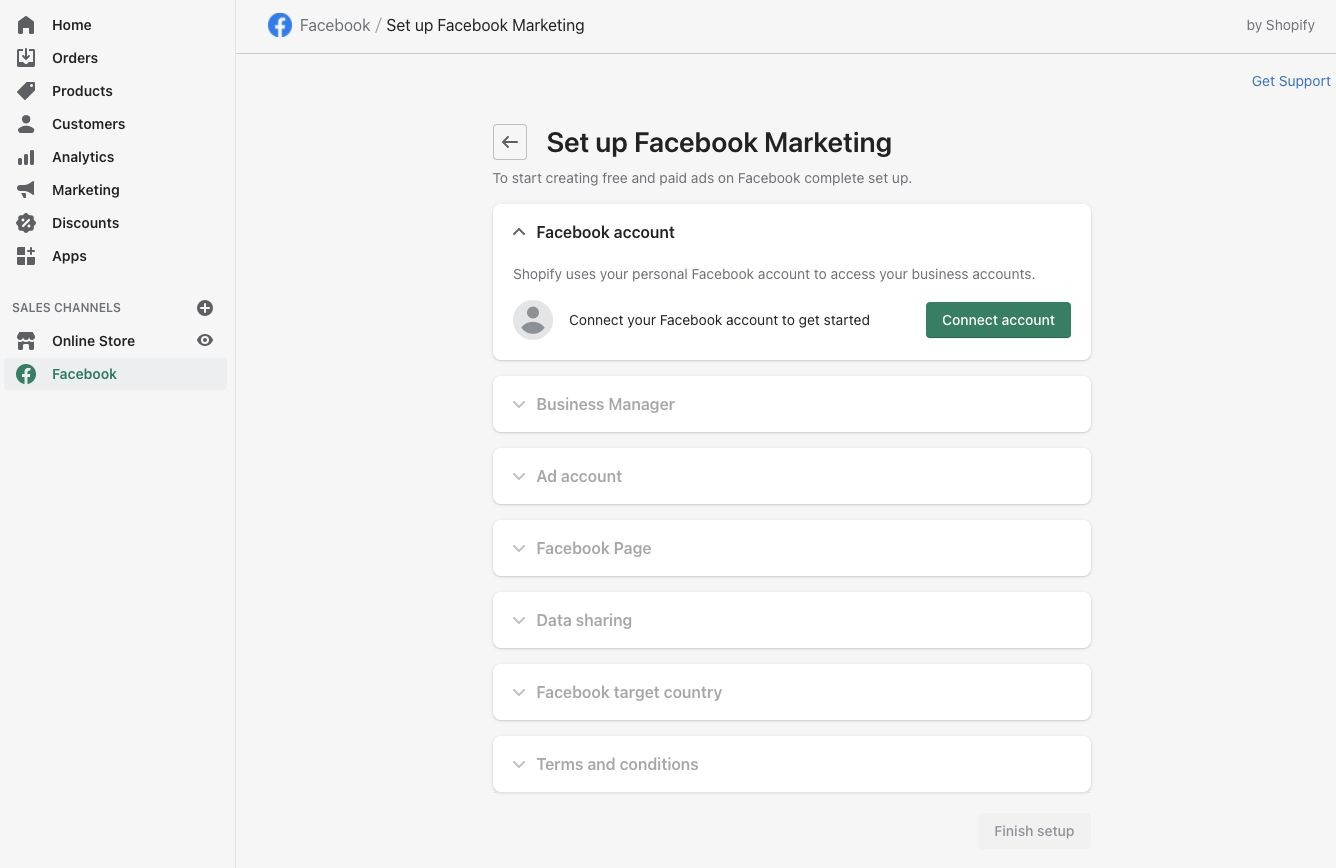
Task: Open the Facebook sales channel
Action: pyautogui.click(x=84, y=374)
